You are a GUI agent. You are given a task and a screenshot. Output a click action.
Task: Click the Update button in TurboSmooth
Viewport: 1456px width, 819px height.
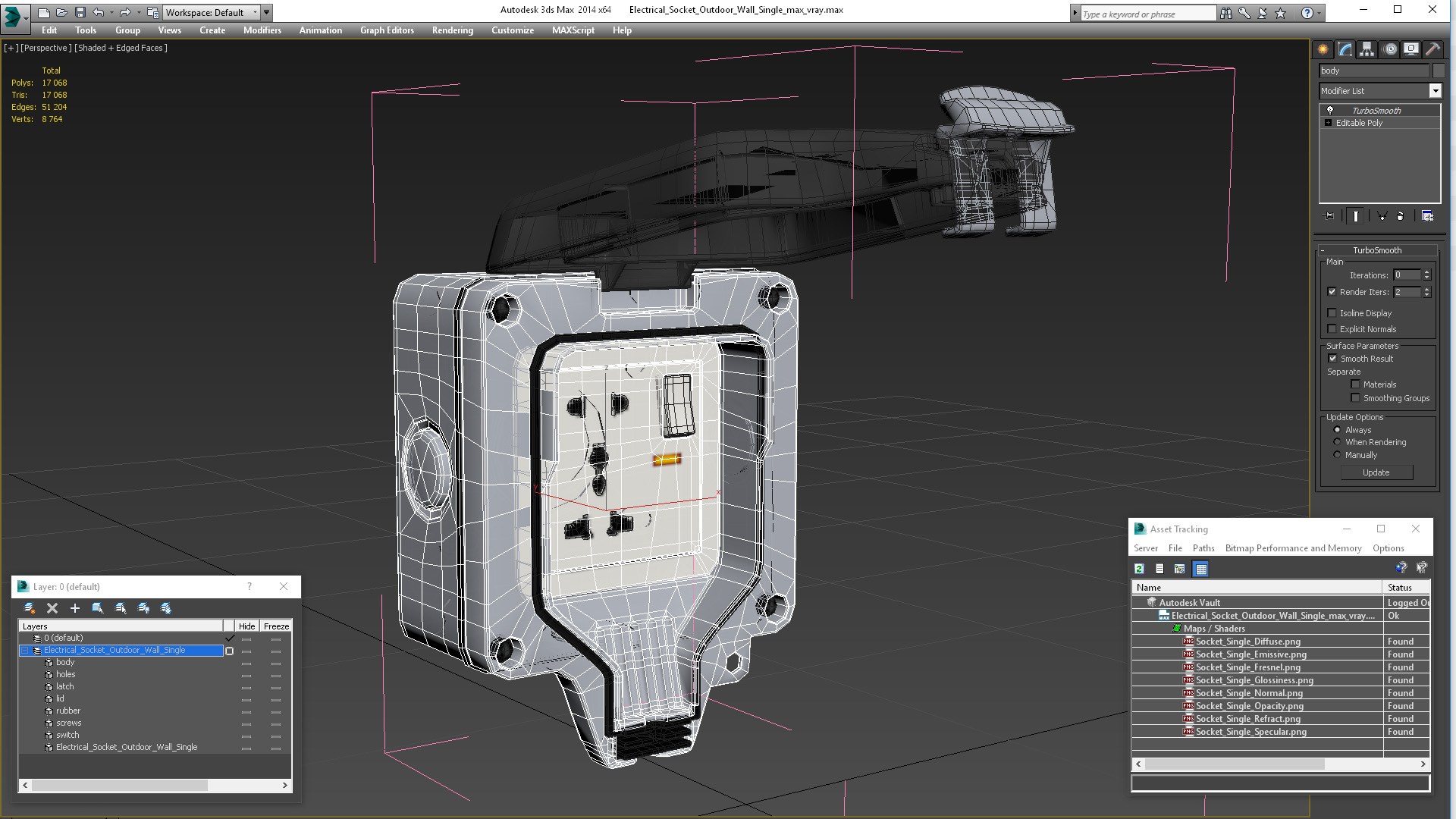[1376, 472]
